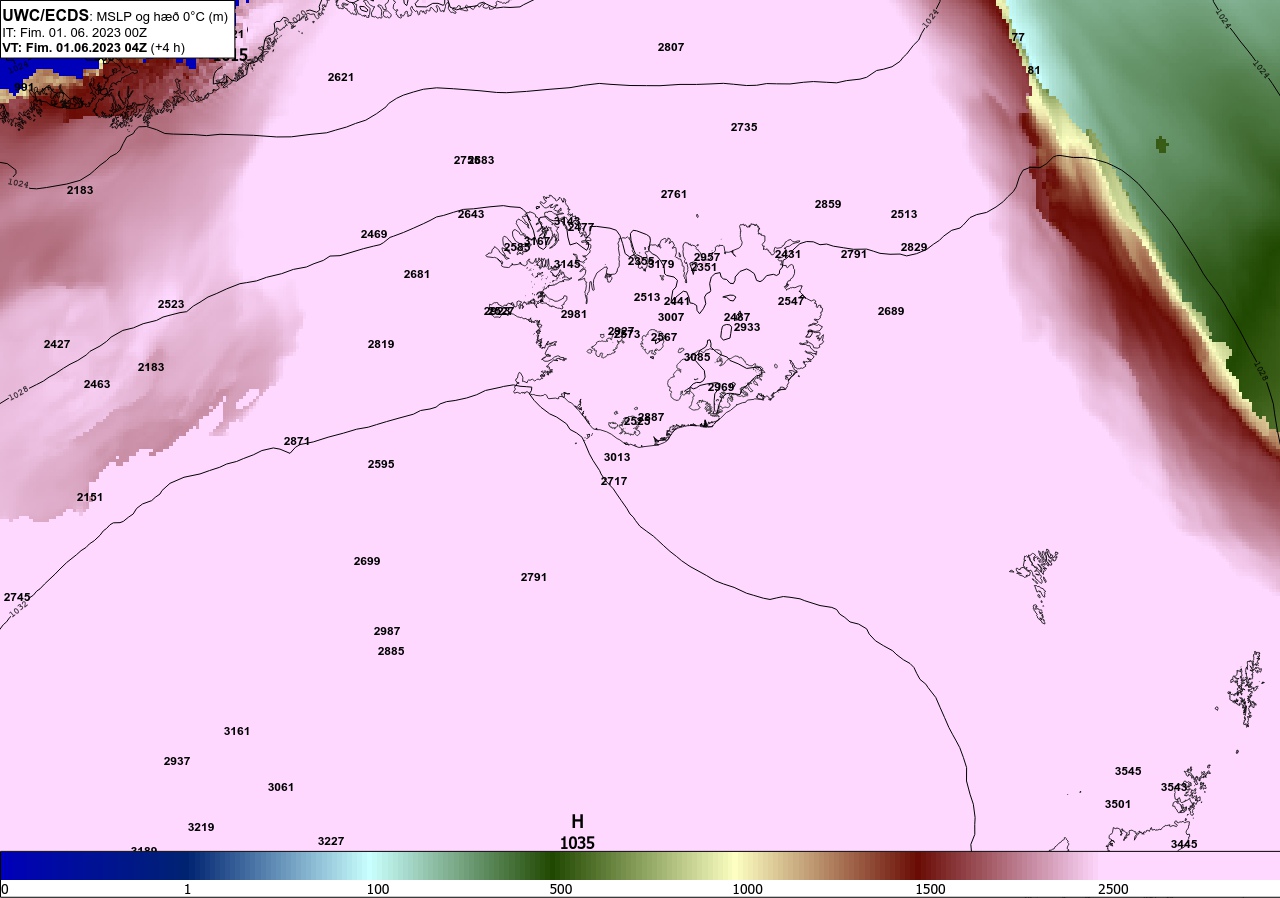Click the value 2681 west of Iceland
The width and height of the screenshot is (1280, 898).
[x=417, y=274]
